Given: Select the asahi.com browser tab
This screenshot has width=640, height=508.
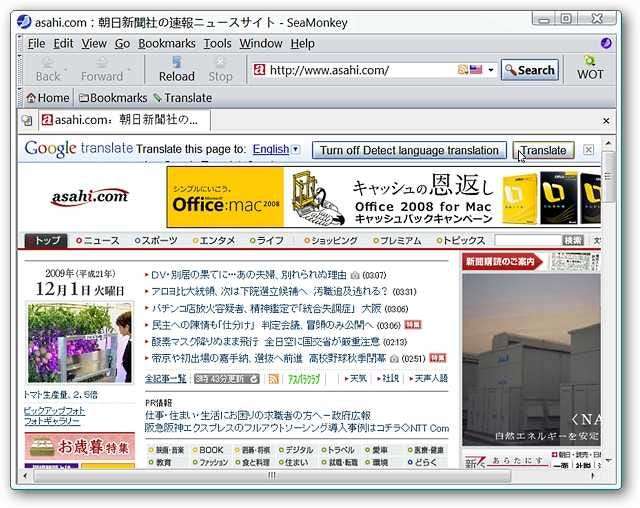Looking at the screenshot, I should point(124,120).
